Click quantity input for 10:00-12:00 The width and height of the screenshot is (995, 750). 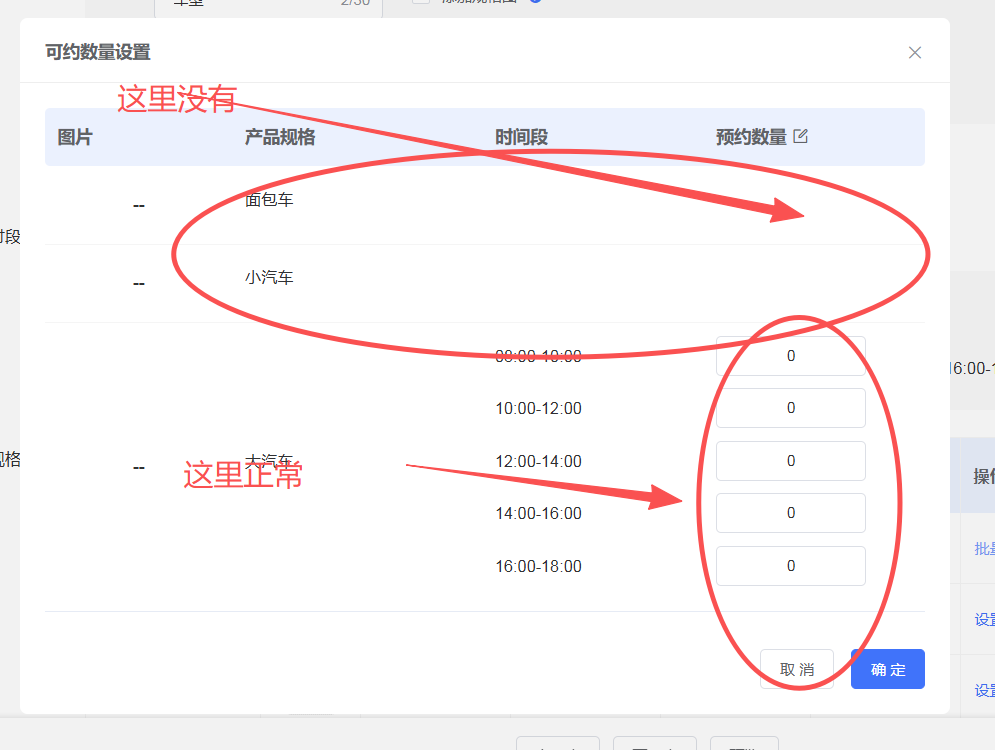791,408
